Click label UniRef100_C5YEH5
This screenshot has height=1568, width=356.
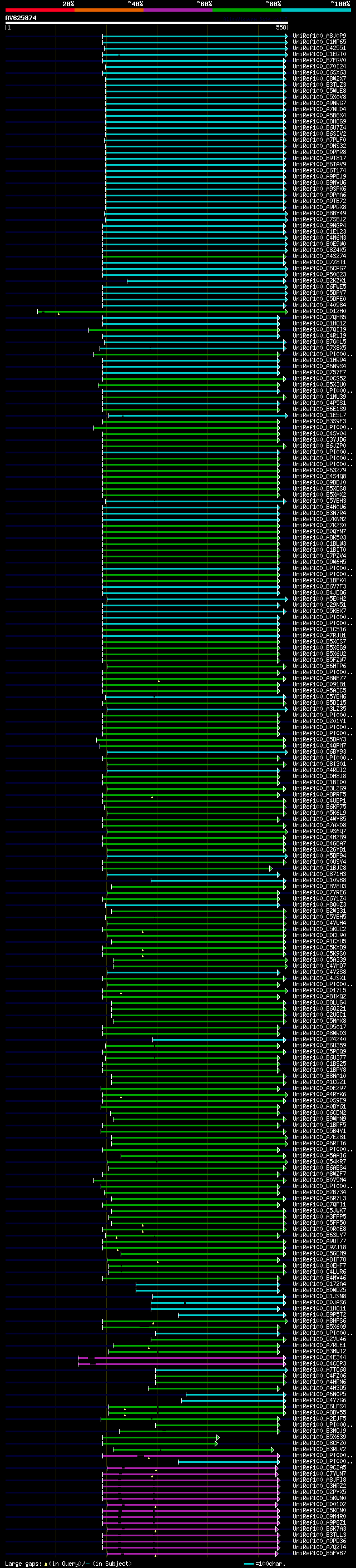(319, 917)
